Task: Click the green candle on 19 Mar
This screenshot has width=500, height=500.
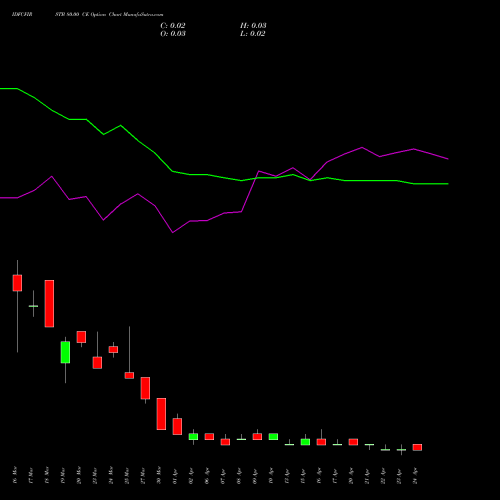Action: 65,352
